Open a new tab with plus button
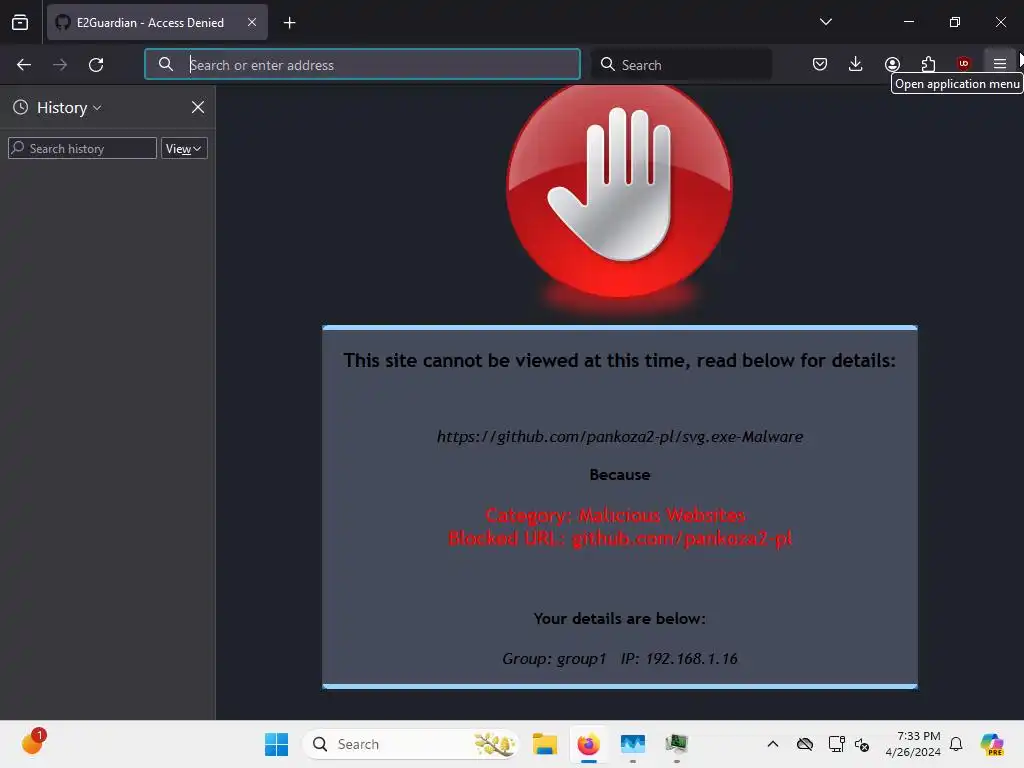Viewport: 1024px width, 768px height. tap(289, 23)
